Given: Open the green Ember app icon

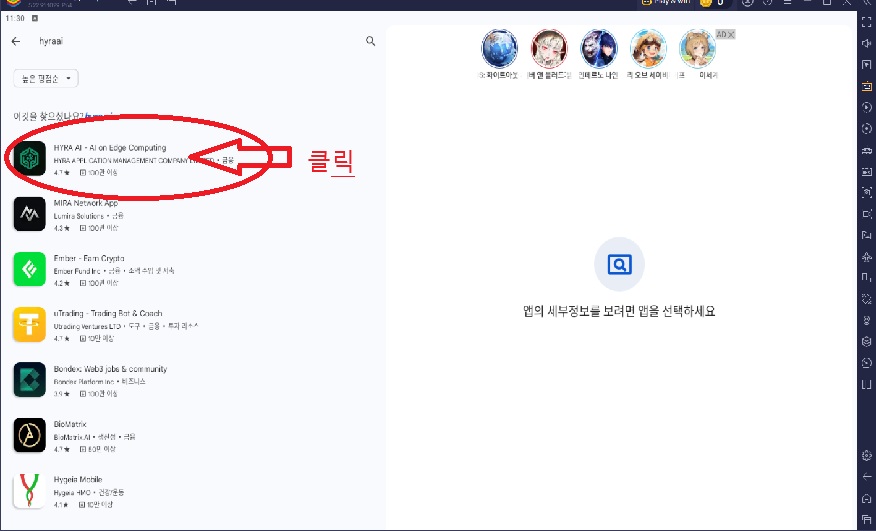Looking at the screenshot, I should (30, 269).
